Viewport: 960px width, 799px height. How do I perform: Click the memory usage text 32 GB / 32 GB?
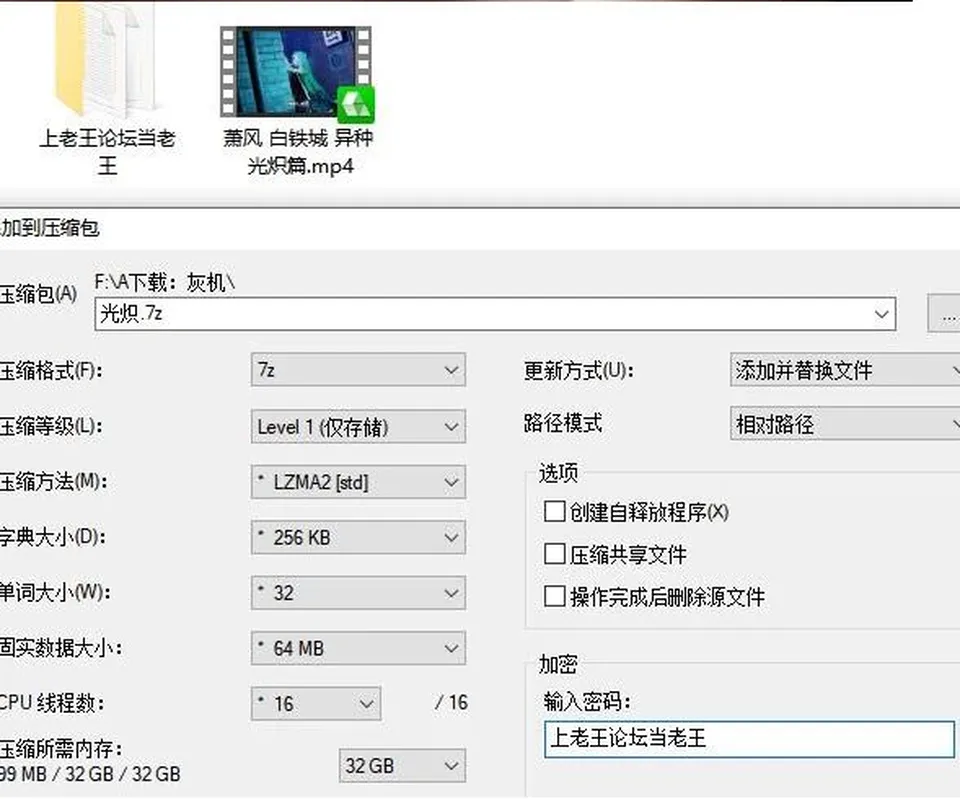(x=123, y=774)
